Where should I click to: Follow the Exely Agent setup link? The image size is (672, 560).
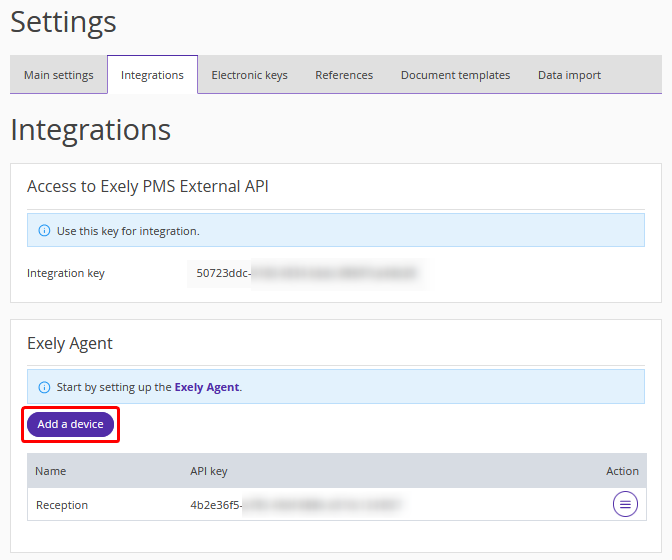click(207, 387)
